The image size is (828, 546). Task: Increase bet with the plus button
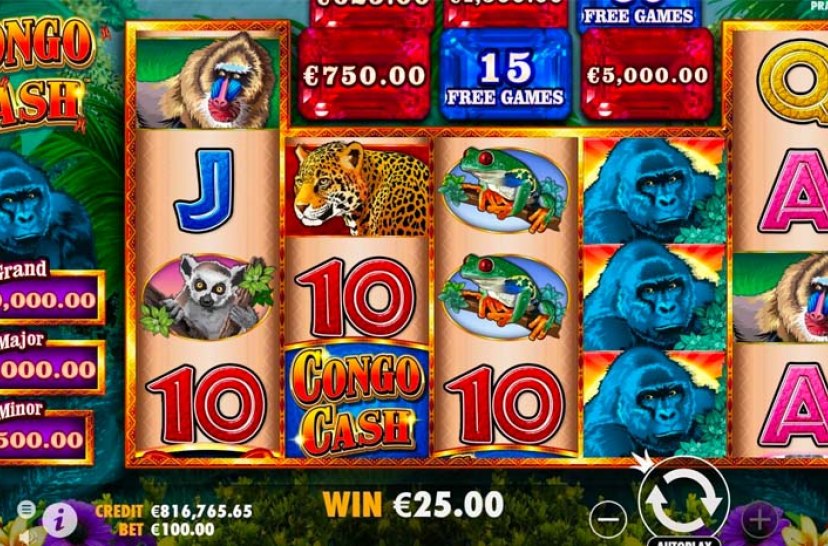click(x=759, y=520)
